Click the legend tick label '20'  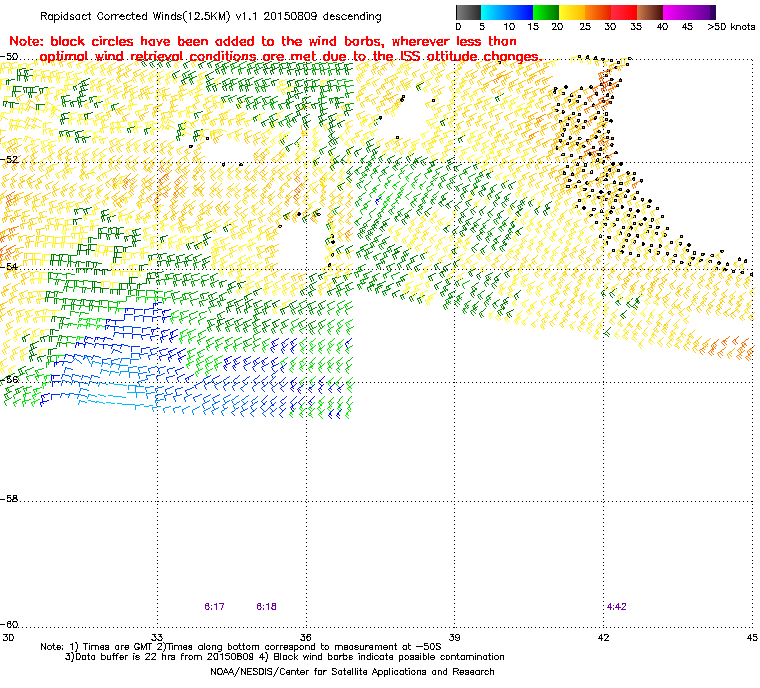point(557,27)
